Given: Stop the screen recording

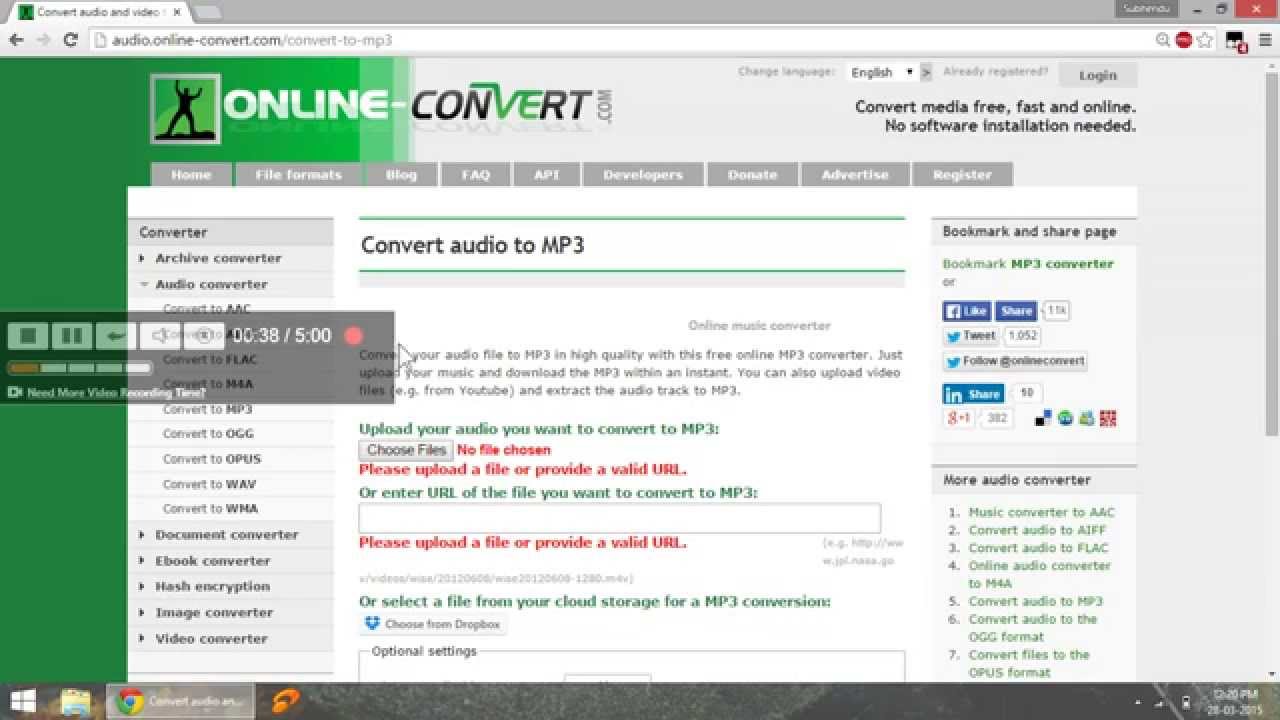Looking at the screenshot, I should point(29,336).
